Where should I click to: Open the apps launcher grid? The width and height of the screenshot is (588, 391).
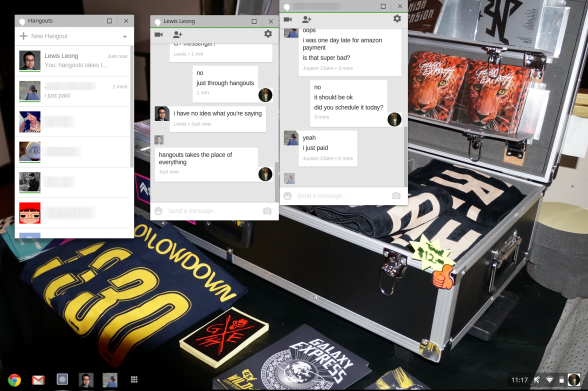click(x=134, y=380)
